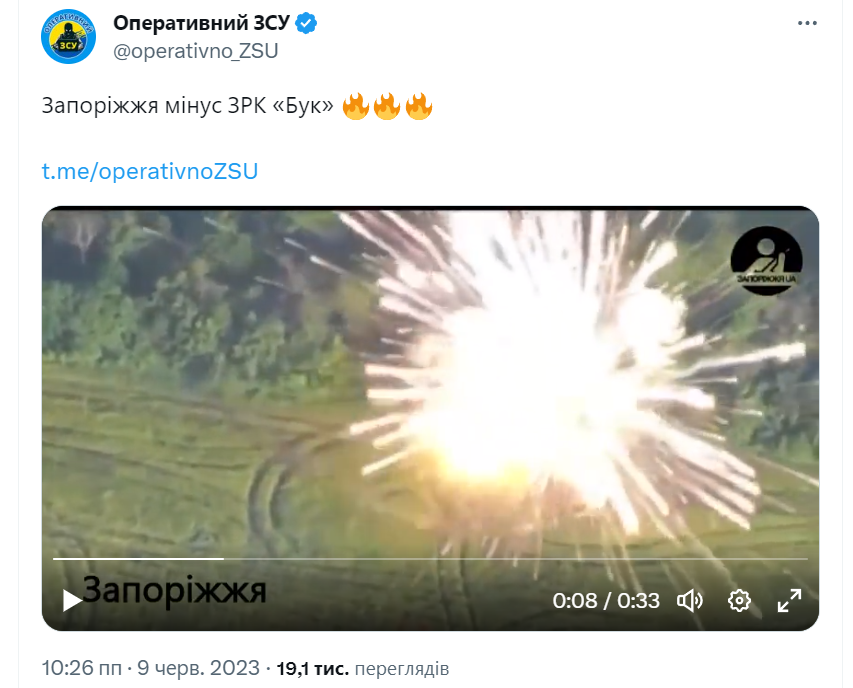This screenshot has height=688, width=853.
Task: Click the @operativno_ZSU handle
Action: [x=196, y=51]
